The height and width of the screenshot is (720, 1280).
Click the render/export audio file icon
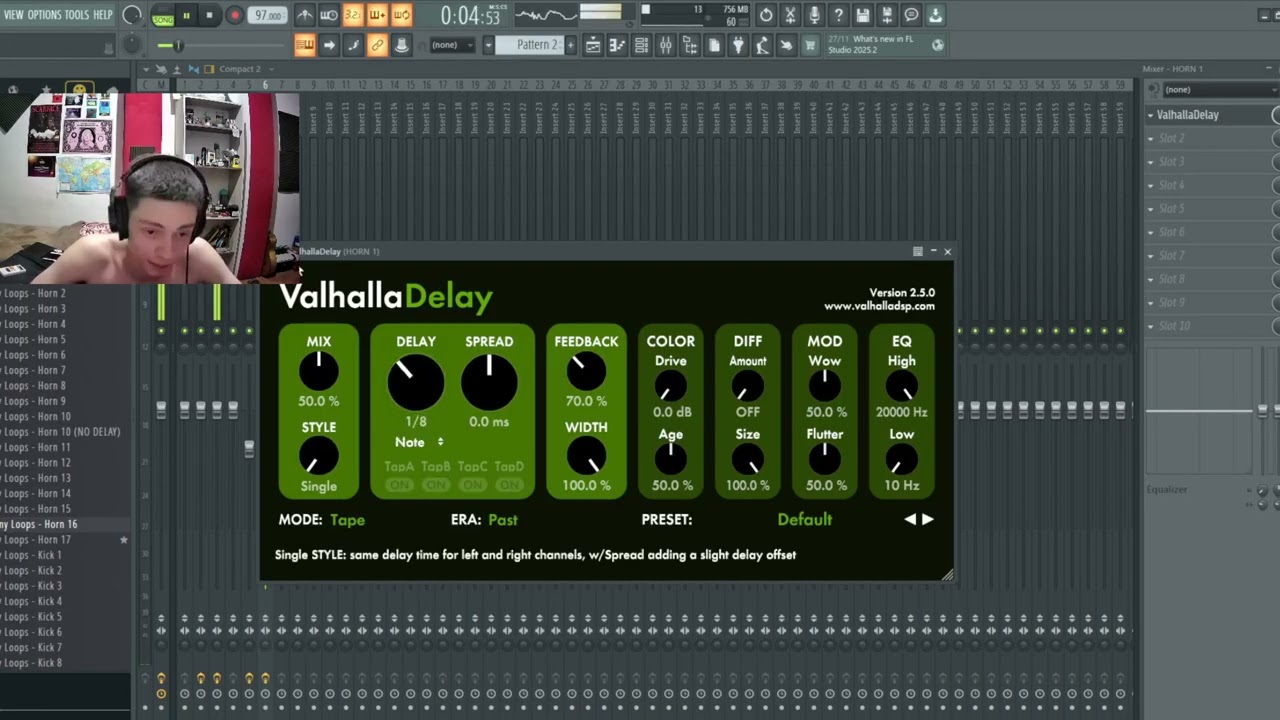point(887,15)
